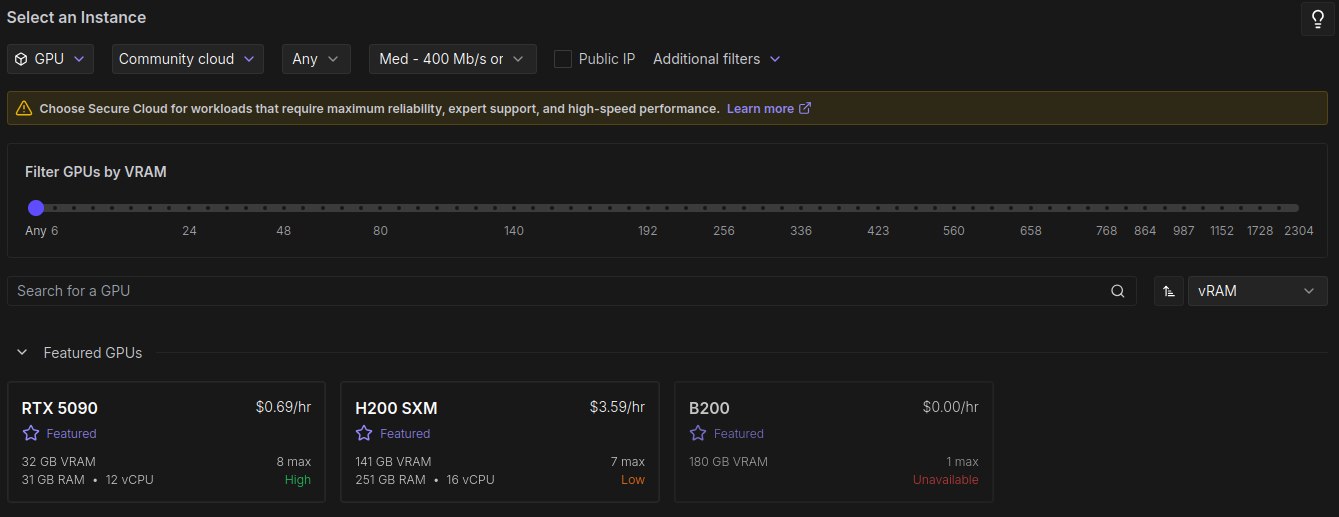Click the lightbulb tips icon
This screenshot has height=517, width=1339.
pyautogui.click(x=1318, y=19)
